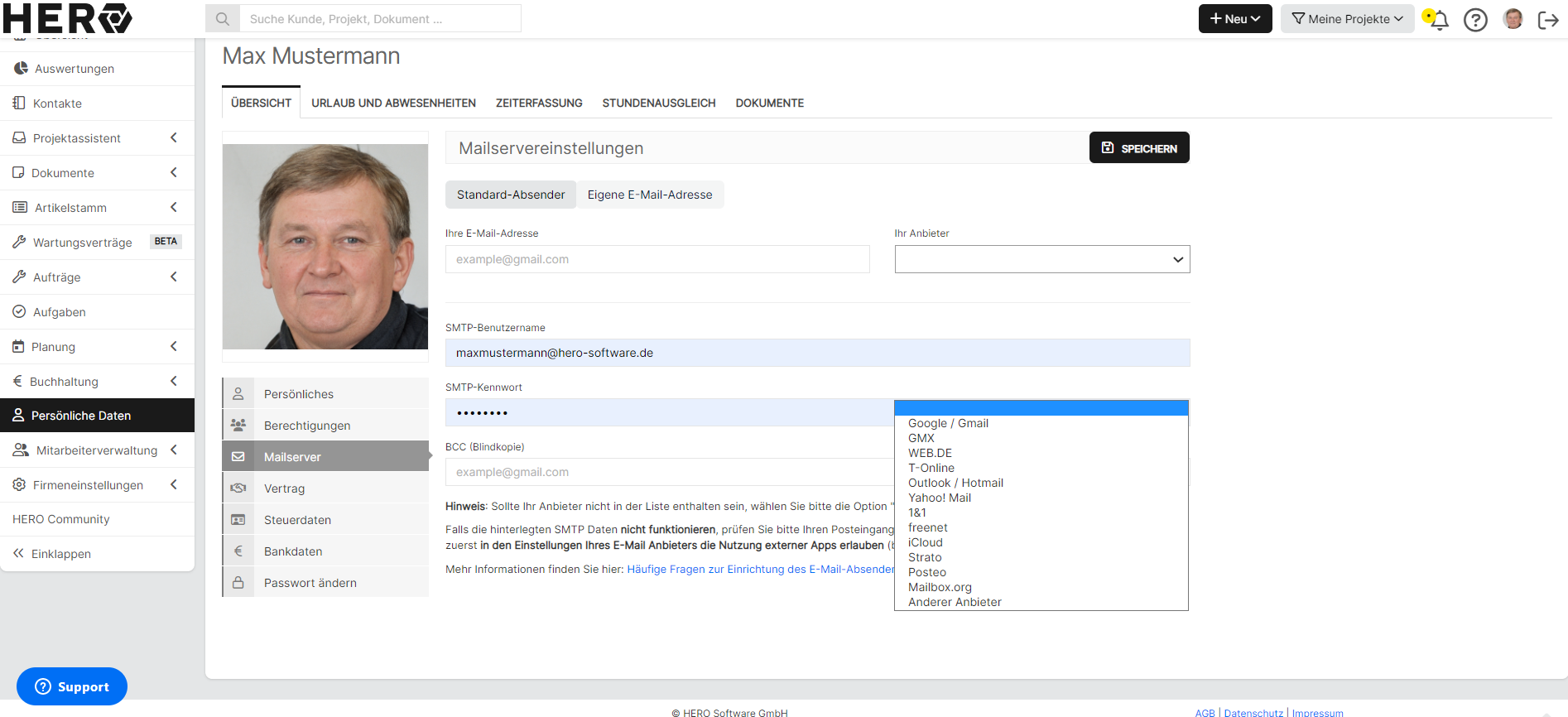Choose GMX from provider list

(x=1041, y=438)
